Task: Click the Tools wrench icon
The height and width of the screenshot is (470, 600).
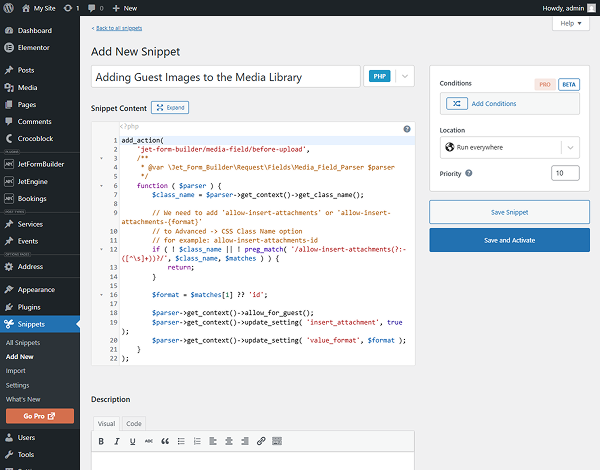Action: tap(9, 455)
